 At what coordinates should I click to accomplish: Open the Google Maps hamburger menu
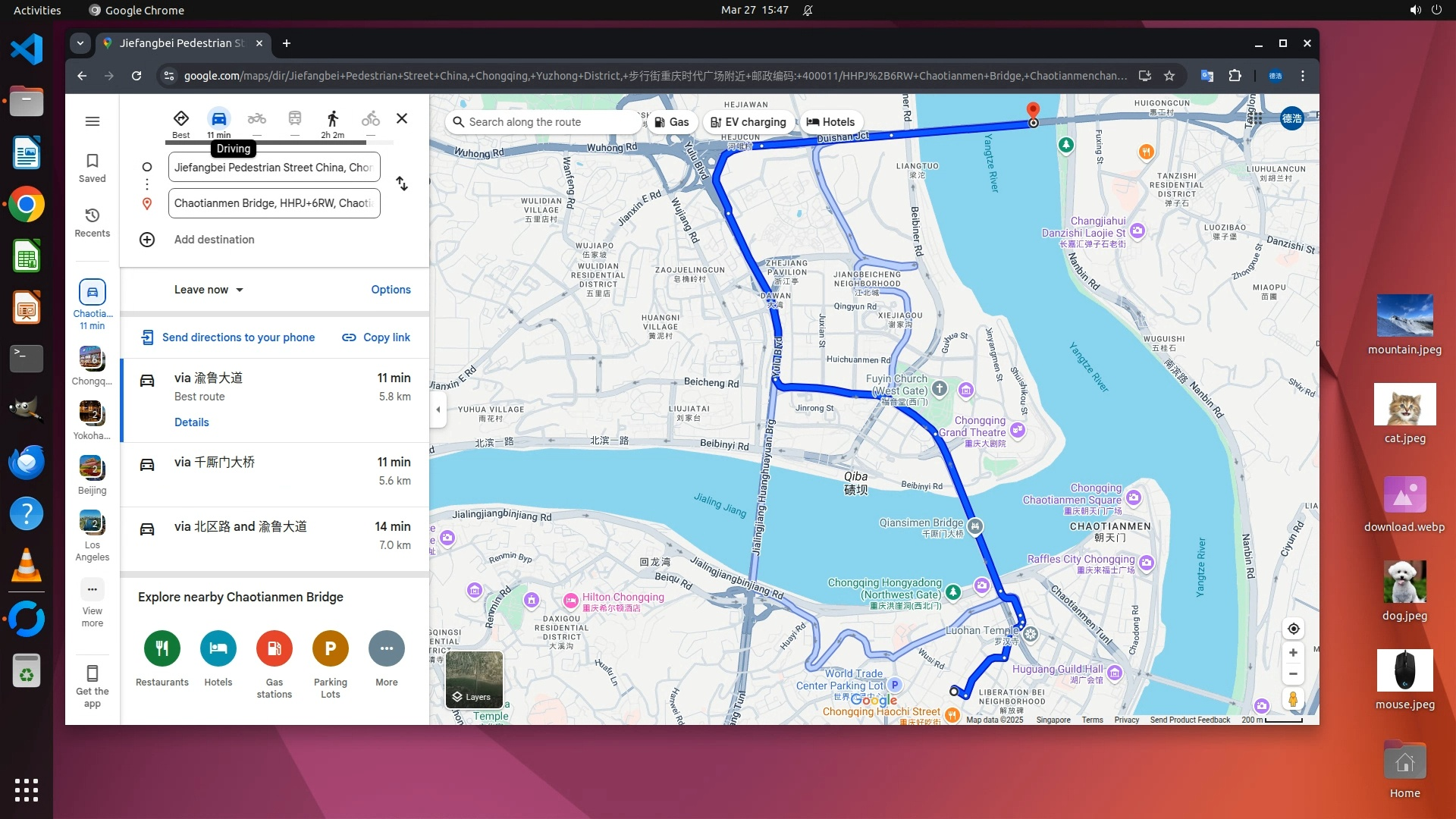(93, 121)
